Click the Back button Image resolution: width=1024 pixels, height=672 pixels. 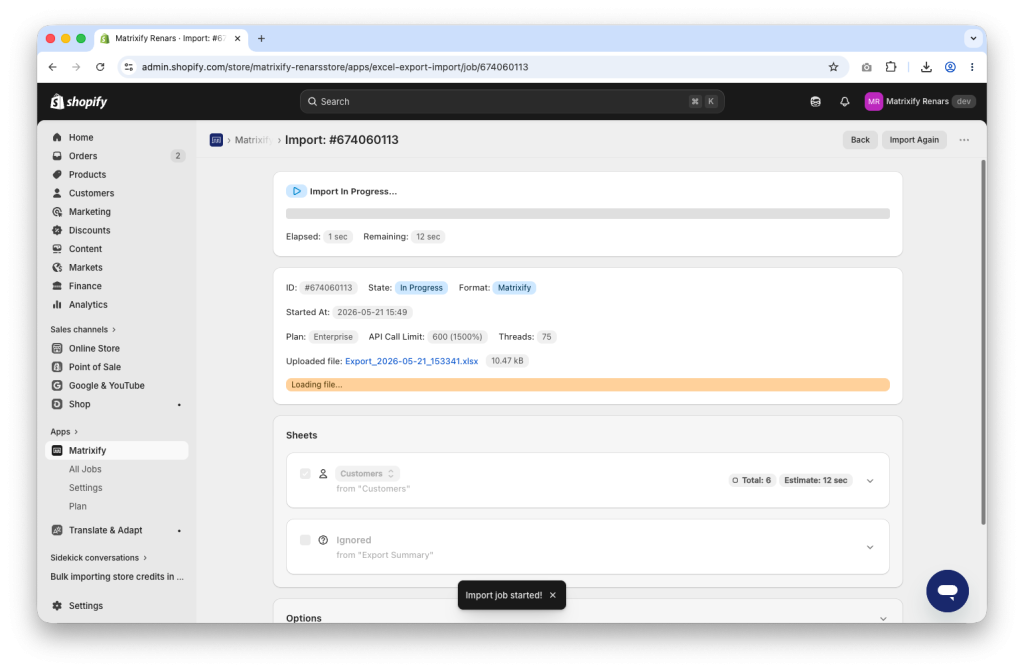point(860,140)
